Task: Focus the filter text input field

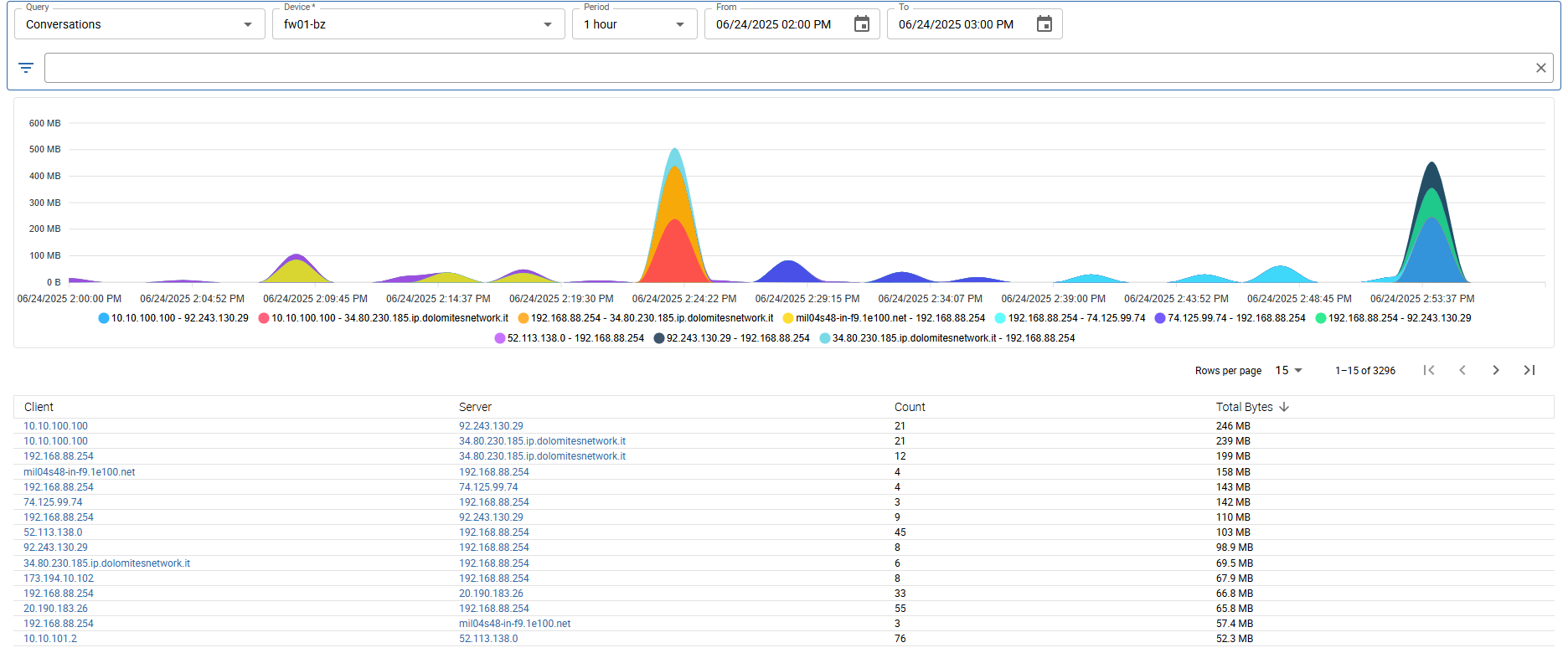Action: pos(787,68)
